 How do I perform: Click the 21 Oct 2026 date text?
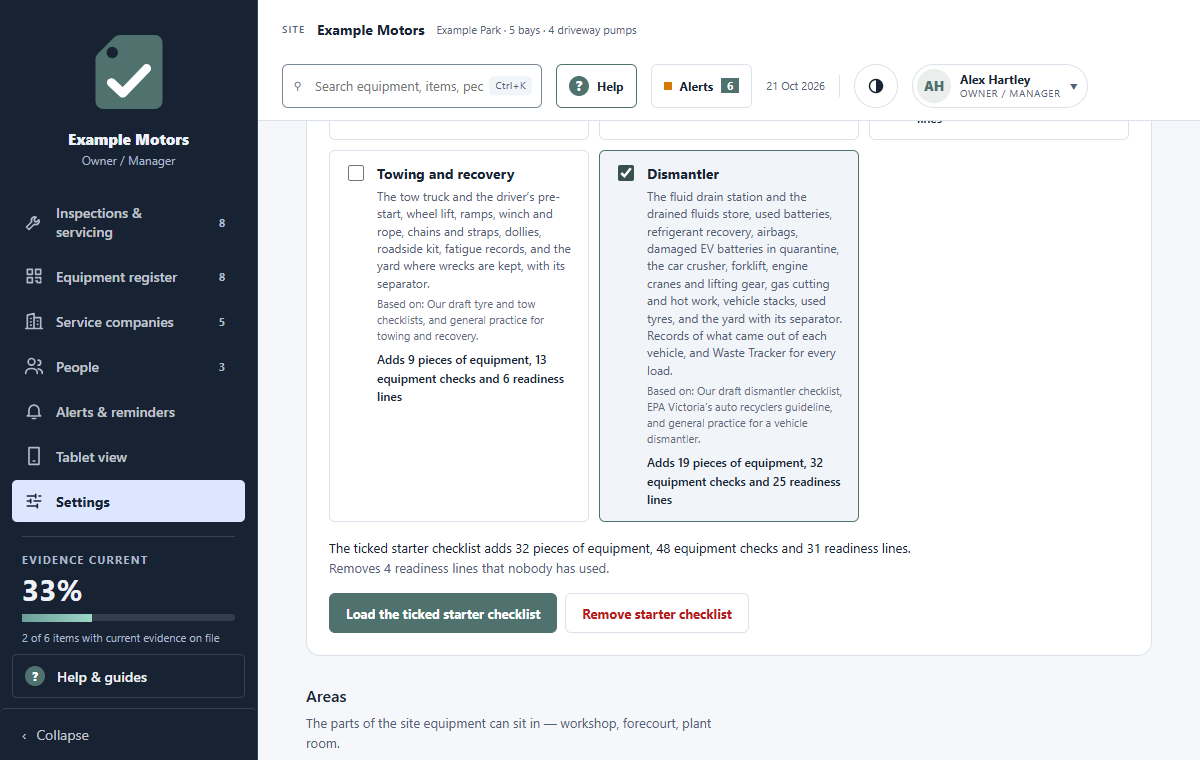point(795,86)
